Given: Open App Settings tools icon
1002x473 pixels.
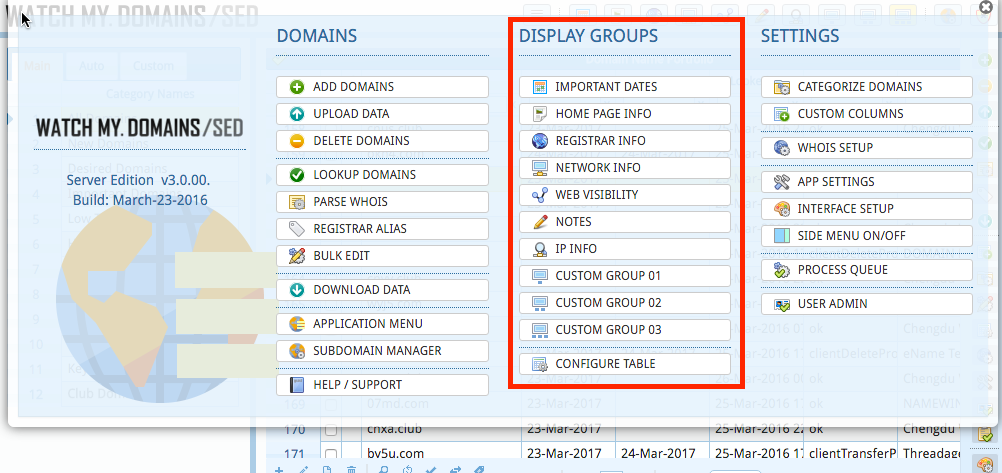Looking at the screenshot, I should [x=782, y=182].
